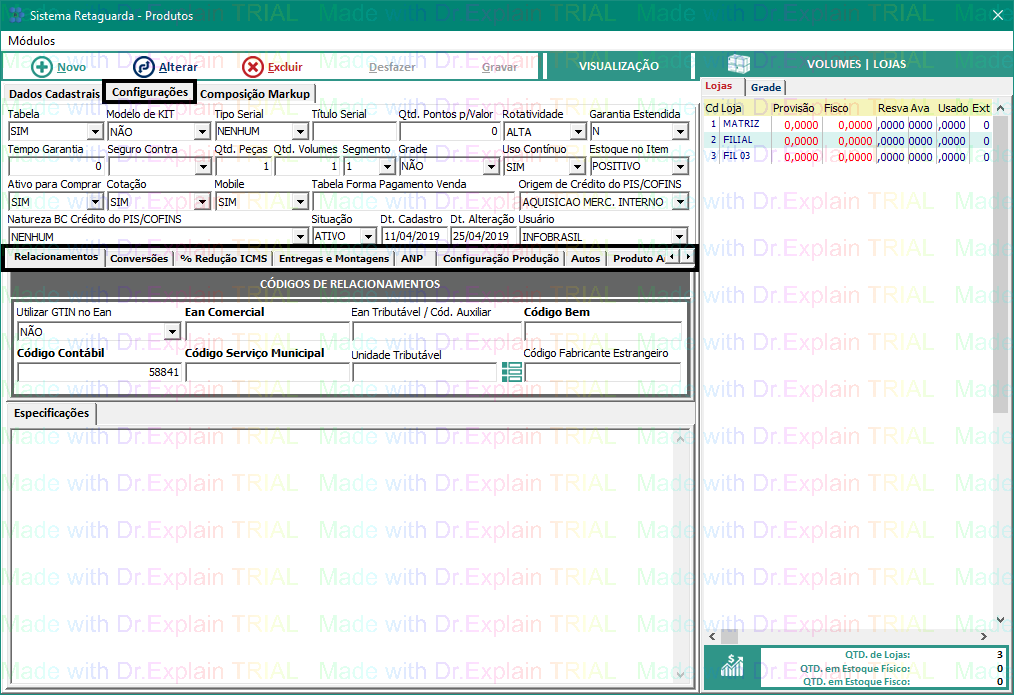Click the Novo plus icon
Viewport: 1014px width, 695px height.
[42, 67]
